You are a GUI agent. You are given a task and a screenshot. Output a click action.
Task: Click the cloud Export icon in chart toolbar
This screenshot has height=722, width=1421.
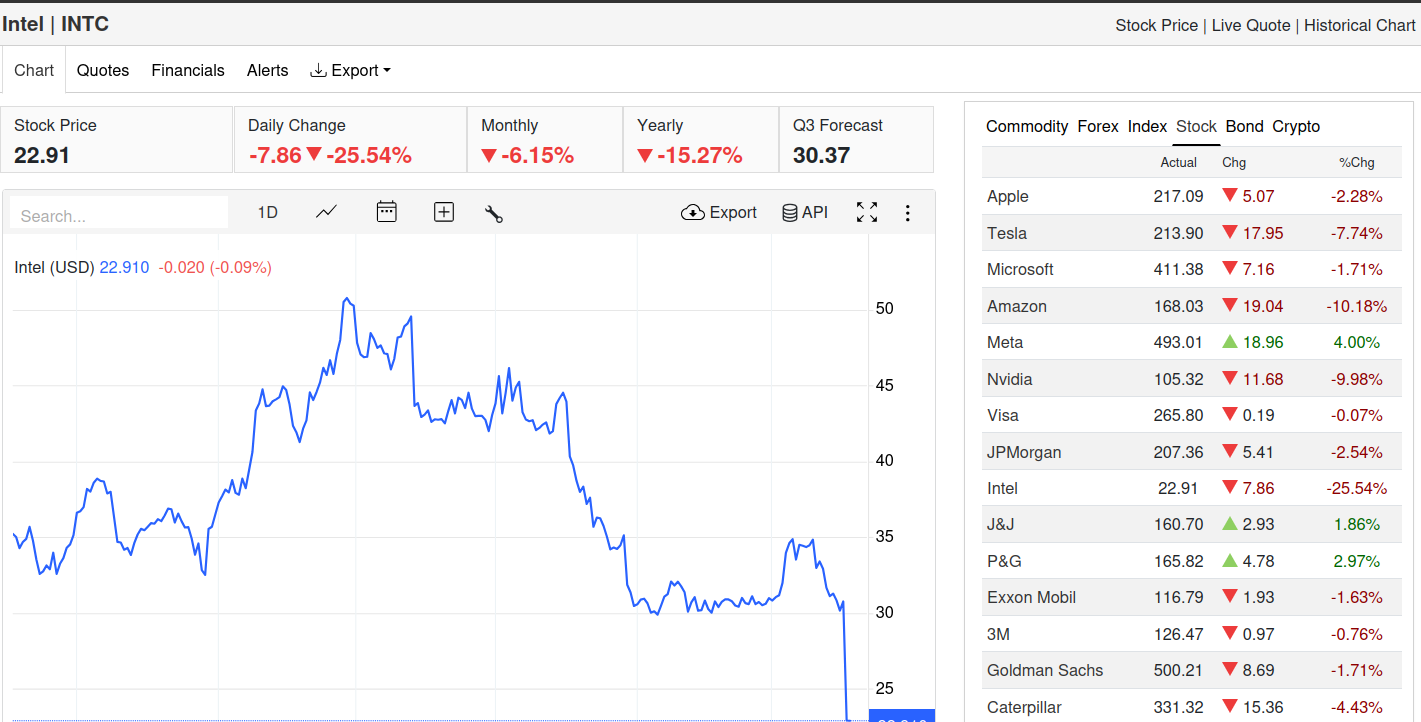click(693, 212)
